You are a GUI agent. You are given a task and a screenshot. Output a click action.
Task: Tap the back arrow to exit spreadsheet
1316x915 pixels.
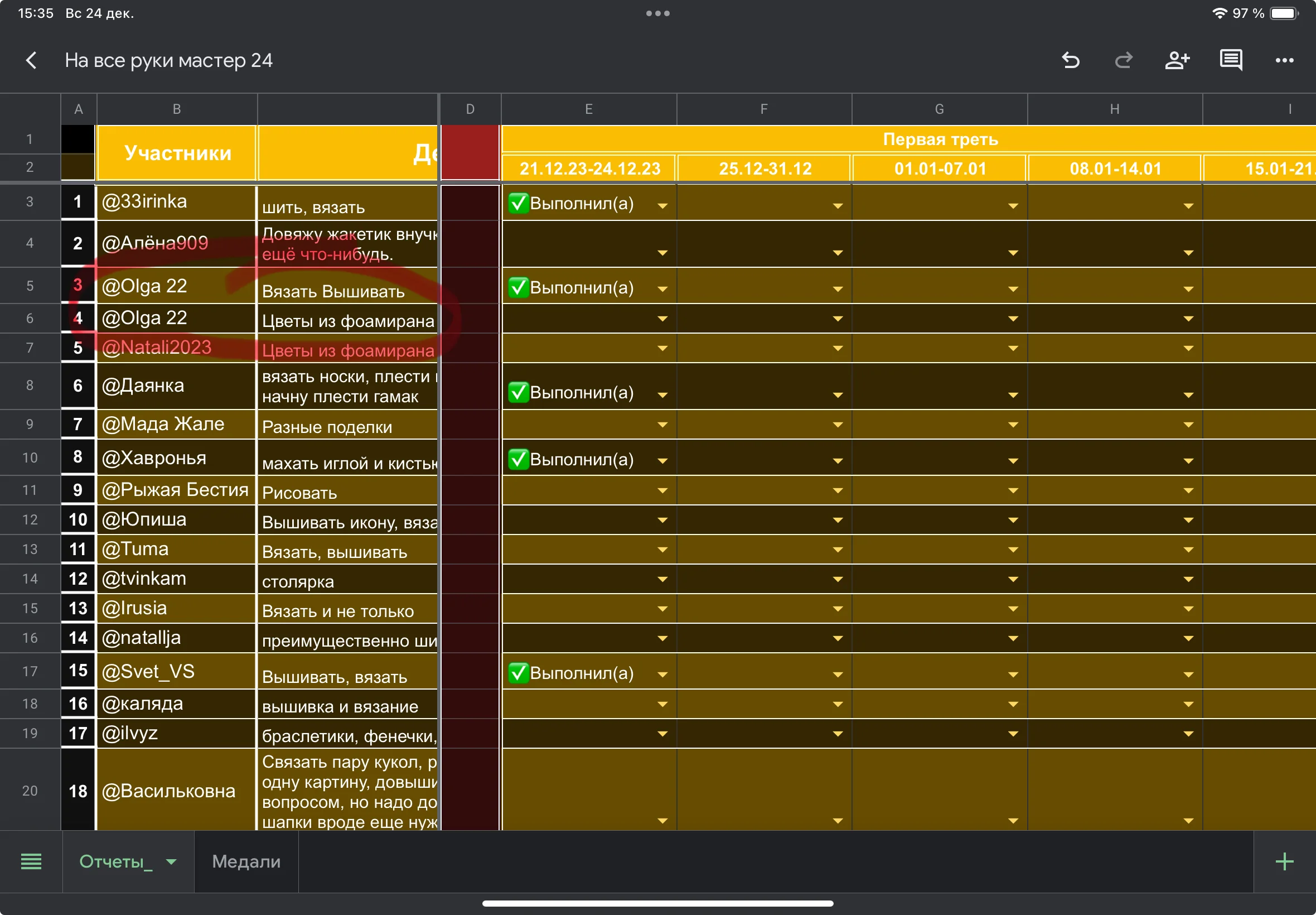(x=32, y=60)
